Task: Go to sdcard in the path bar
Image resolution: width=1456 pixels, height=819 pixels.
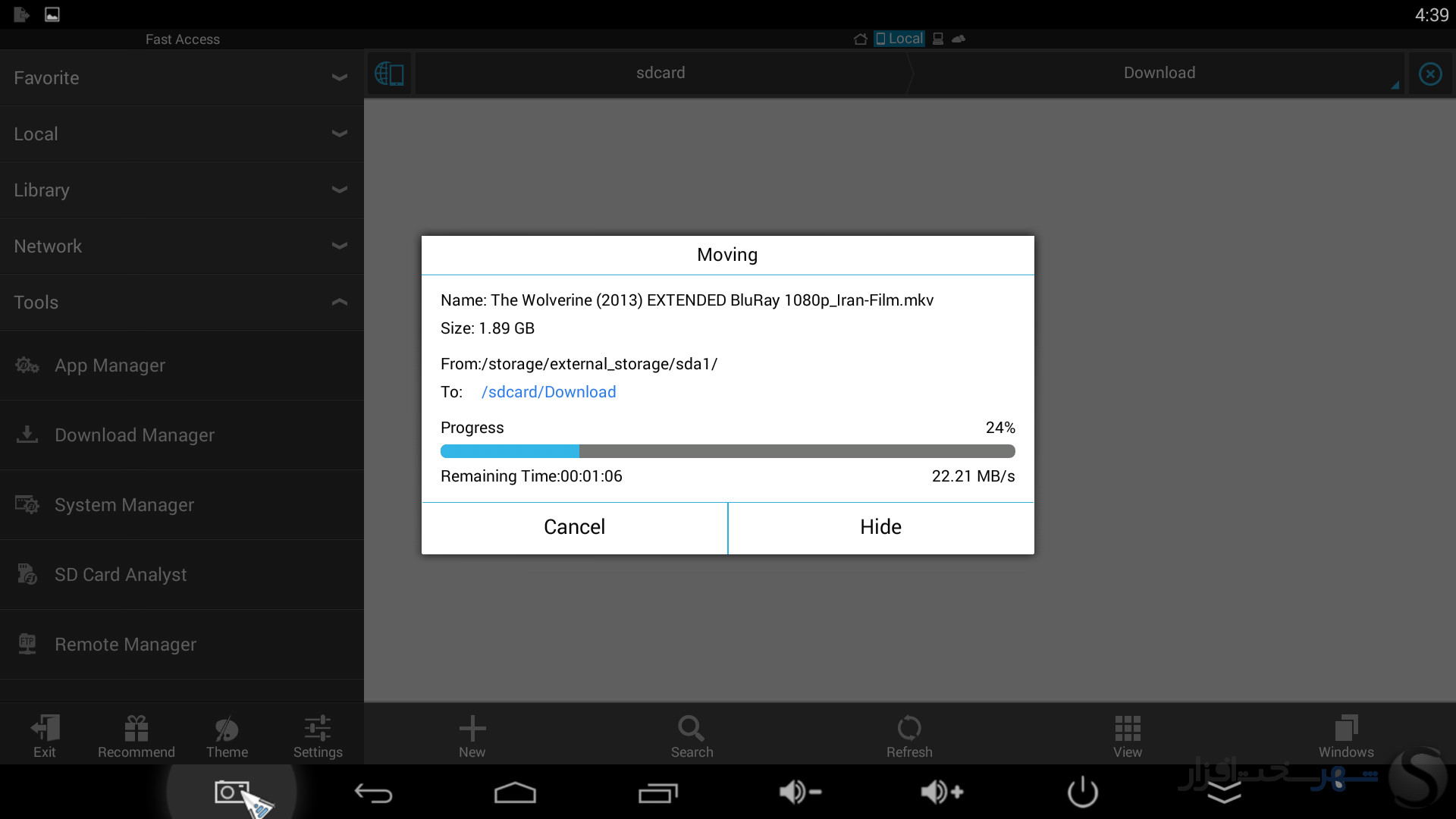Action: tap(661, 73)
